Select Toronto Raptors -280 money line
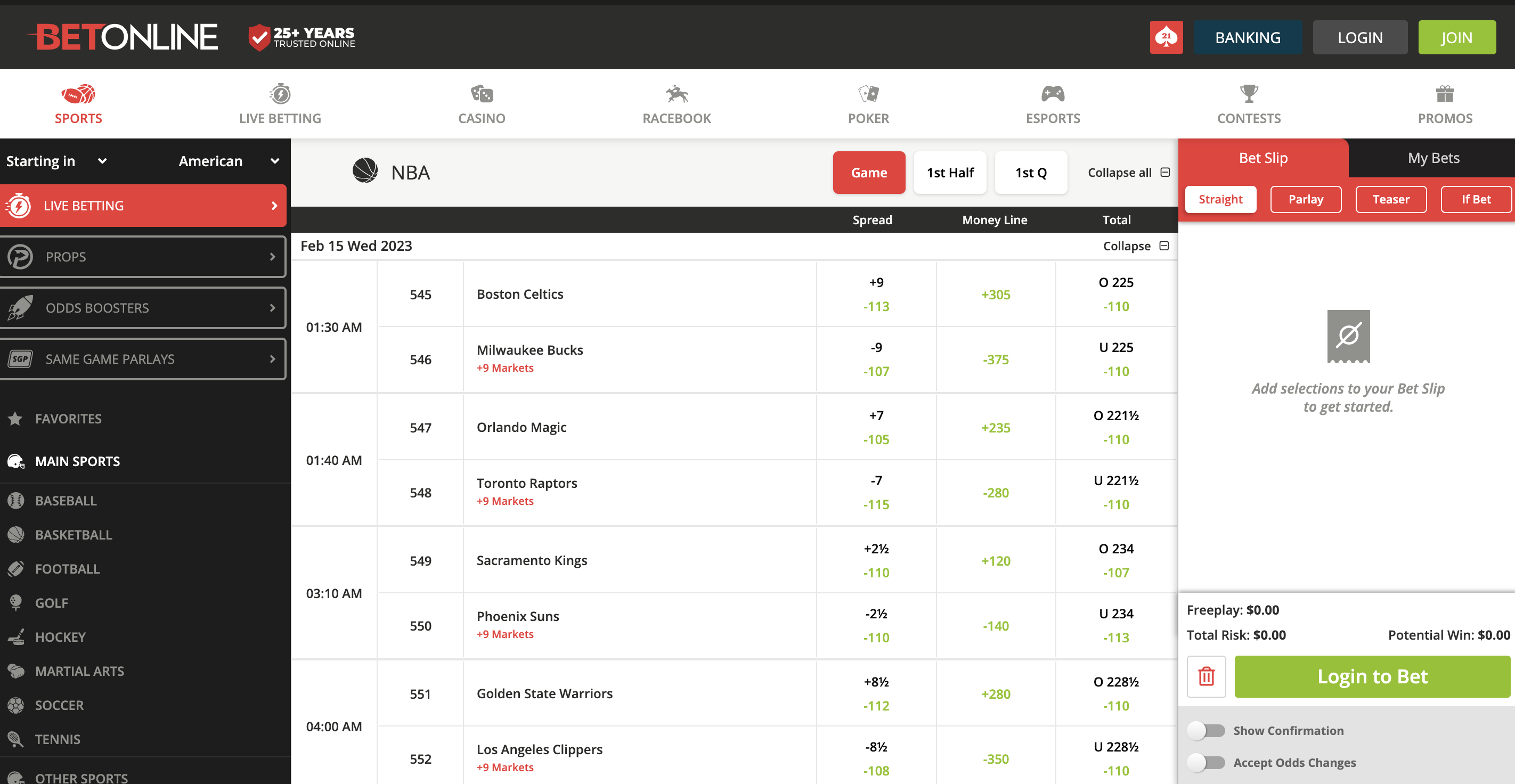Viewport: 1515px width, 784px height. click(995, 493)
